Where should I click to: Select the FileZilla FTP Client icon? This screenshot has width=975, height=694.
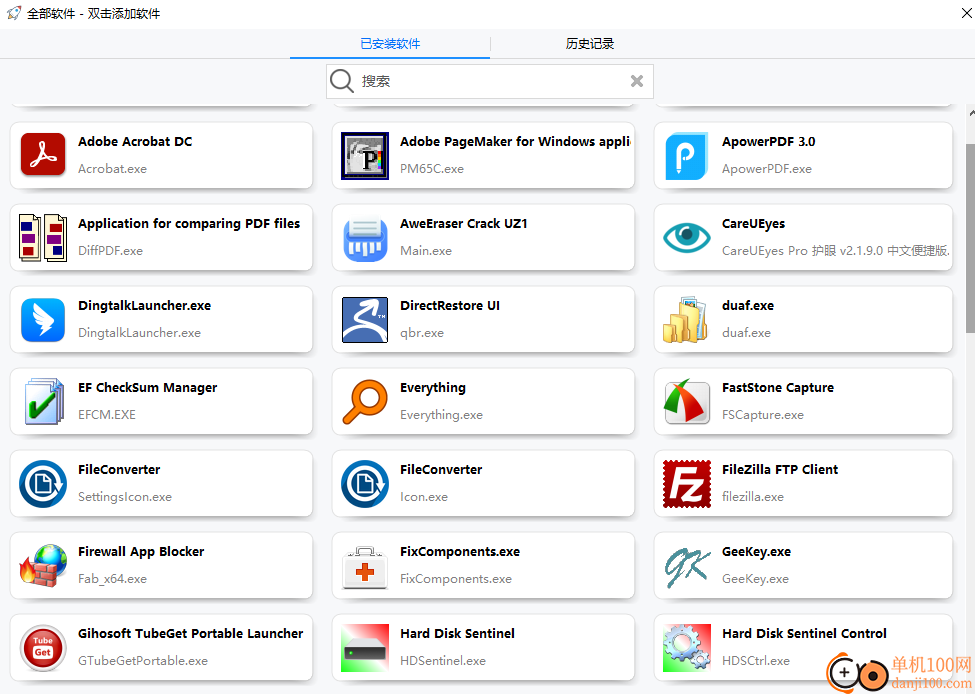686,484
